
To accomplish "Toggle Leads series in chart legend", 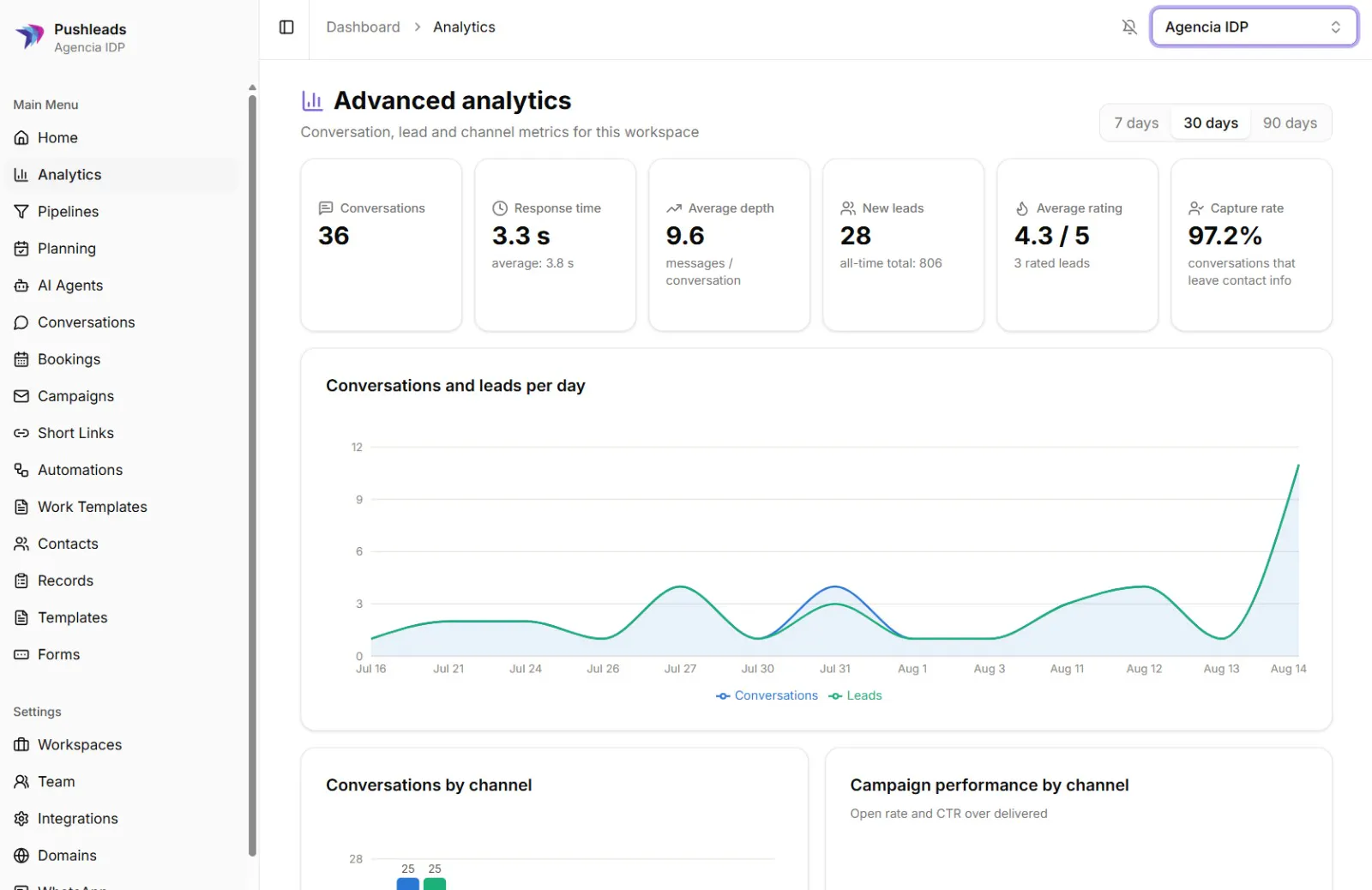I will [x=855, y=695].
